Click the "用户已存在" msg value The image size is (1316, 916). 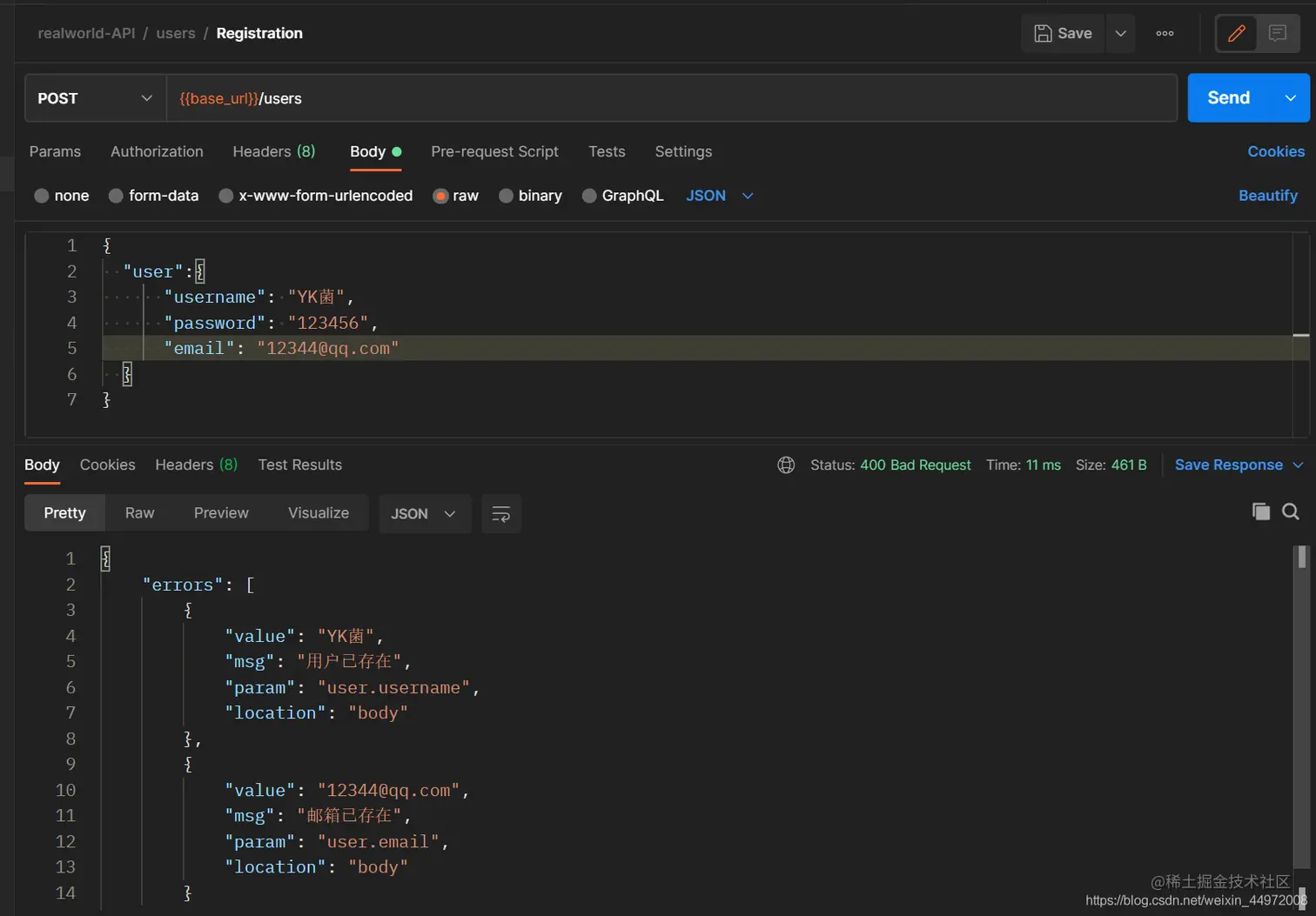pos(349,662)
